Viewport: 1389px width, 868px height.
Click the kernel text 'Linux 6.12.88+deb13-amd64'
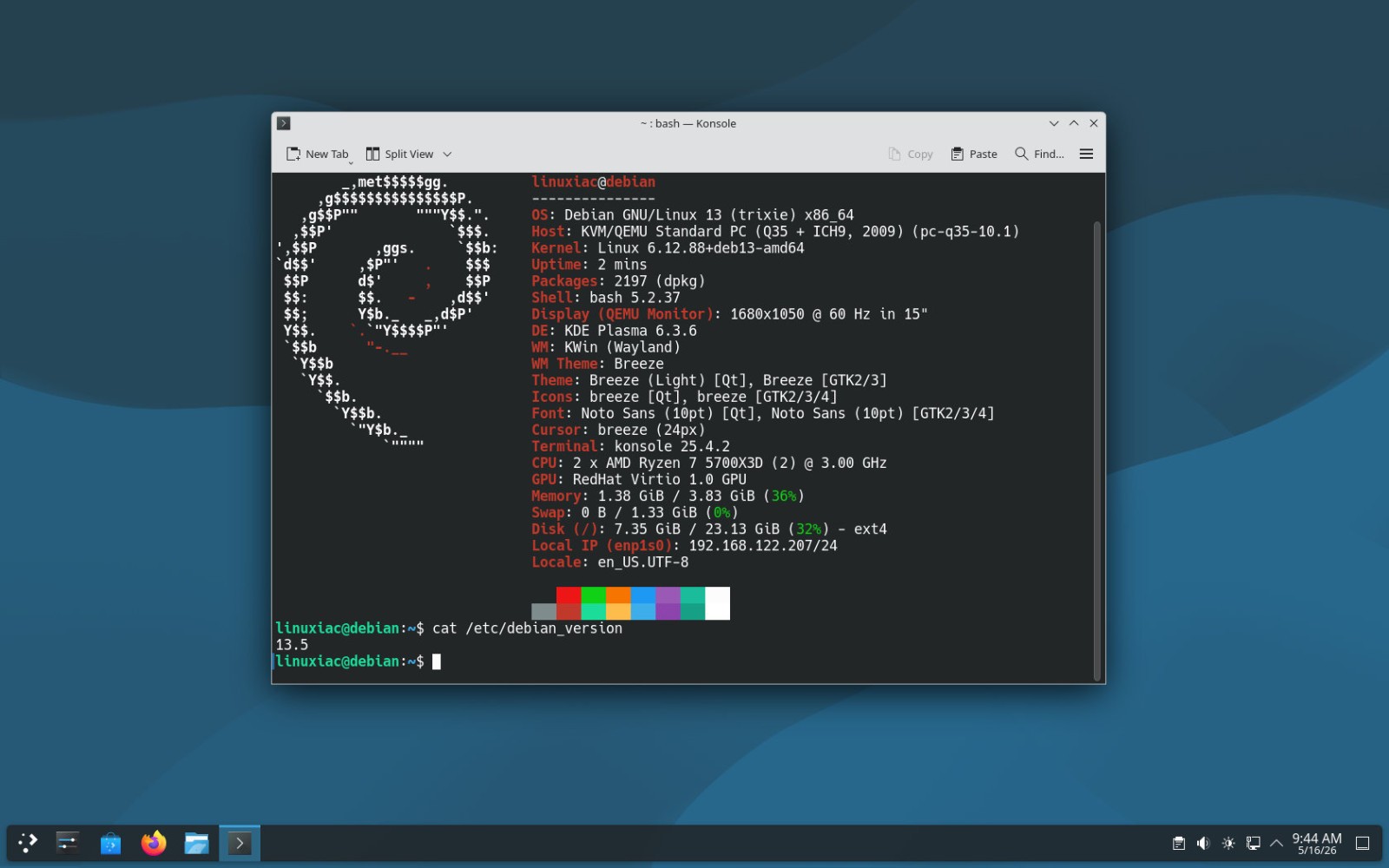(701, 248)
